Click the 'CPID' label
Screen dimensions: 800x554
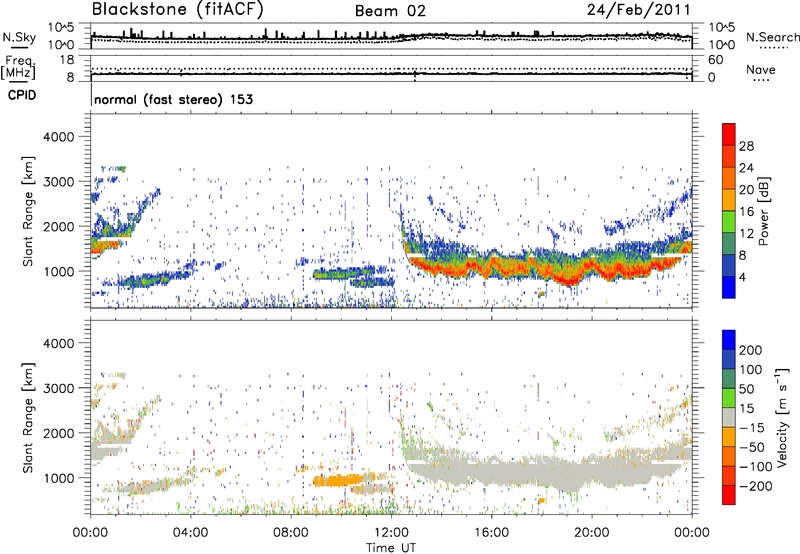pyautogui.click(x=22, y=95)
